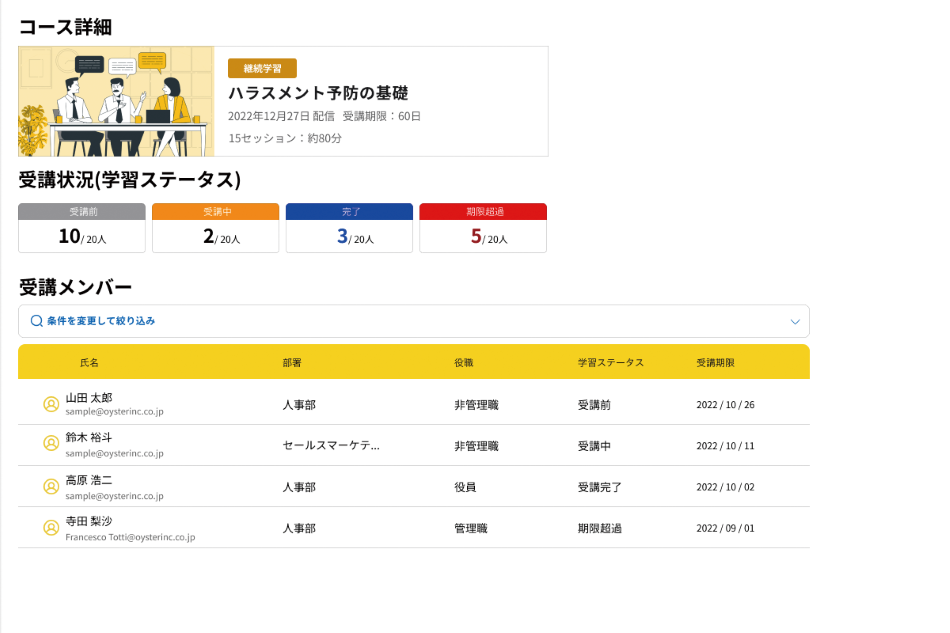Expand the filter panel chevron arrow
The width and height of the screenshot is (950, 633).
[795, 322]
